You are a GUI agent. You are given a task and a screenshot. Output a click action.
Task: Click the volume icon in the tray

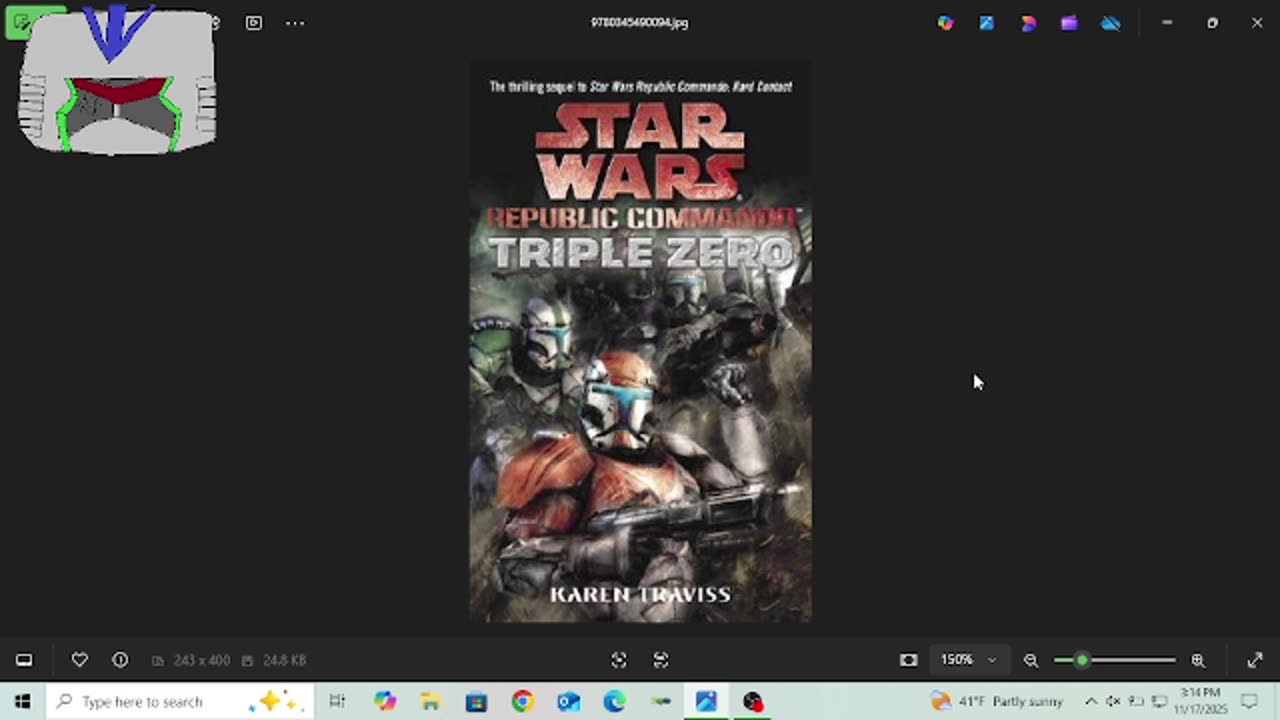[x=1113, y=702]
